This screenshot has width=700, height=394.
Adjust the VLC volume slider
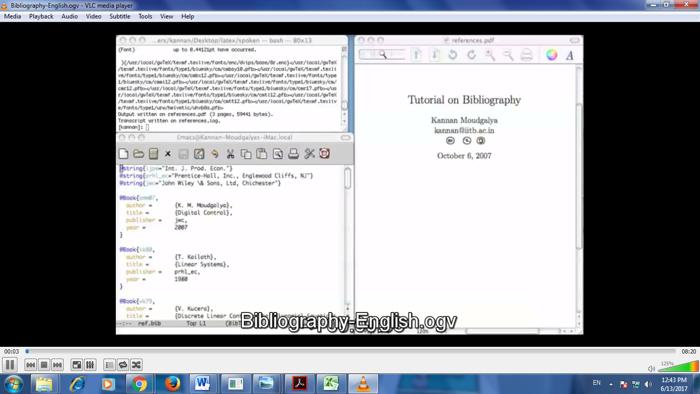[x=679, y=367]
